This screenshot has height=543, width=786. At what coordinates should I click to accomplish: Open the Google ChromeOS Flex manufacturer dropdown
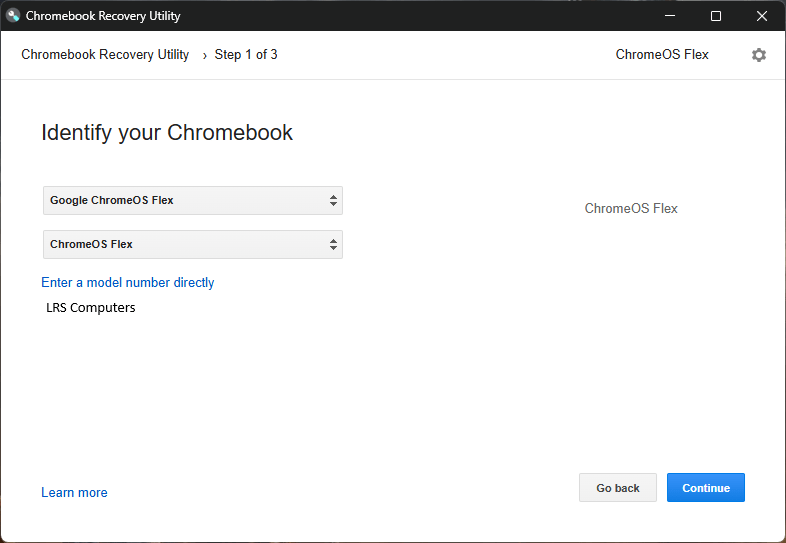192,200
